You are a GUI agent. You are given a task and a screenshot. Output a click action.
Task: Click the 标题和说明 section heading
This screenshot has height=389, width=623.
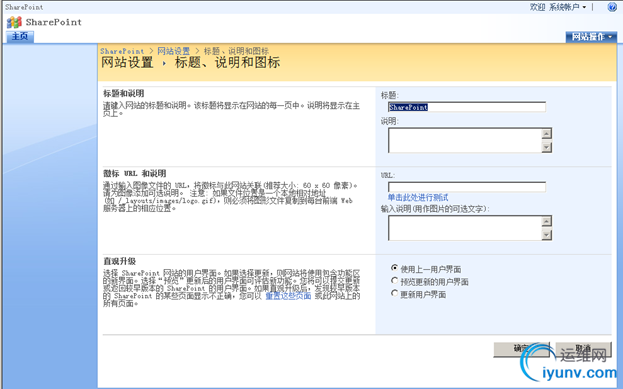pyautogui.click(x=124, y=93)
